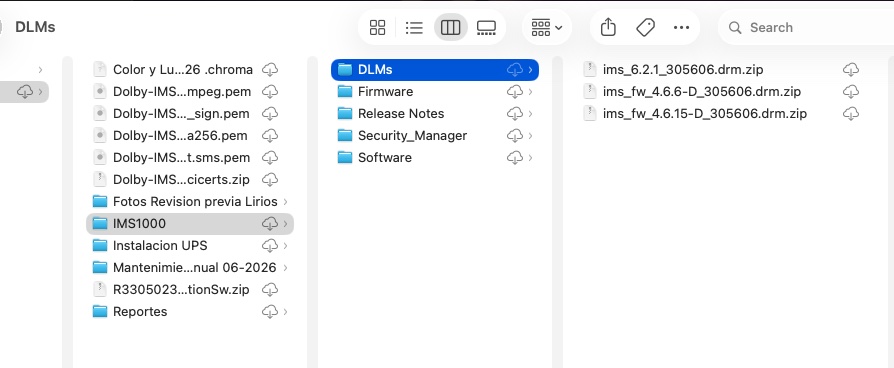The image size is (894, 368).
Task: Select column view mode
Action: pos(450,27)
